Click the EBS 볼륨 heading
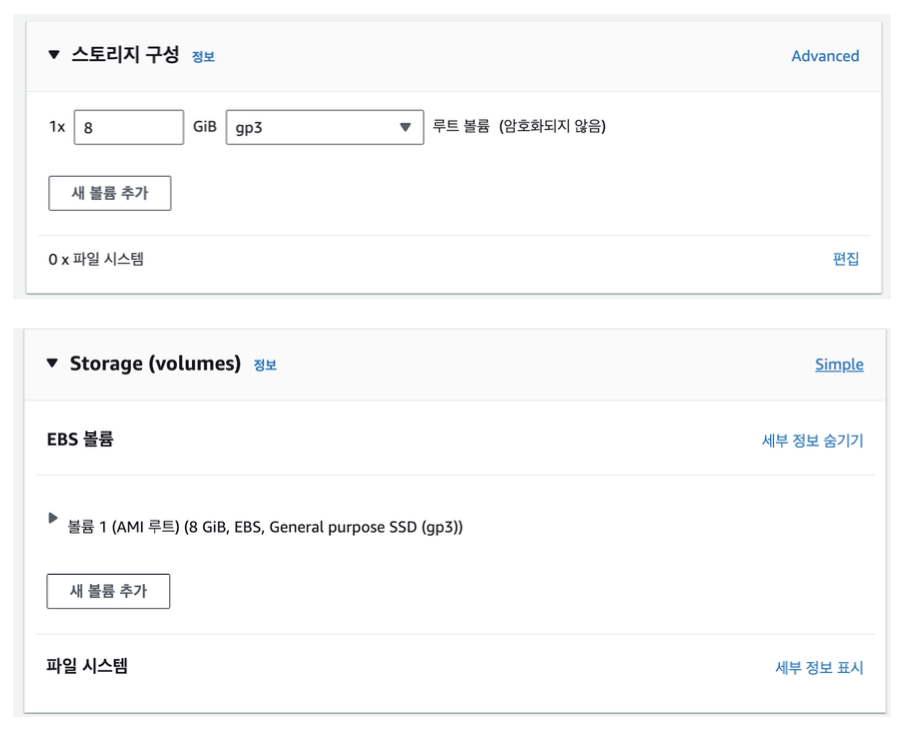 [80, 439]
